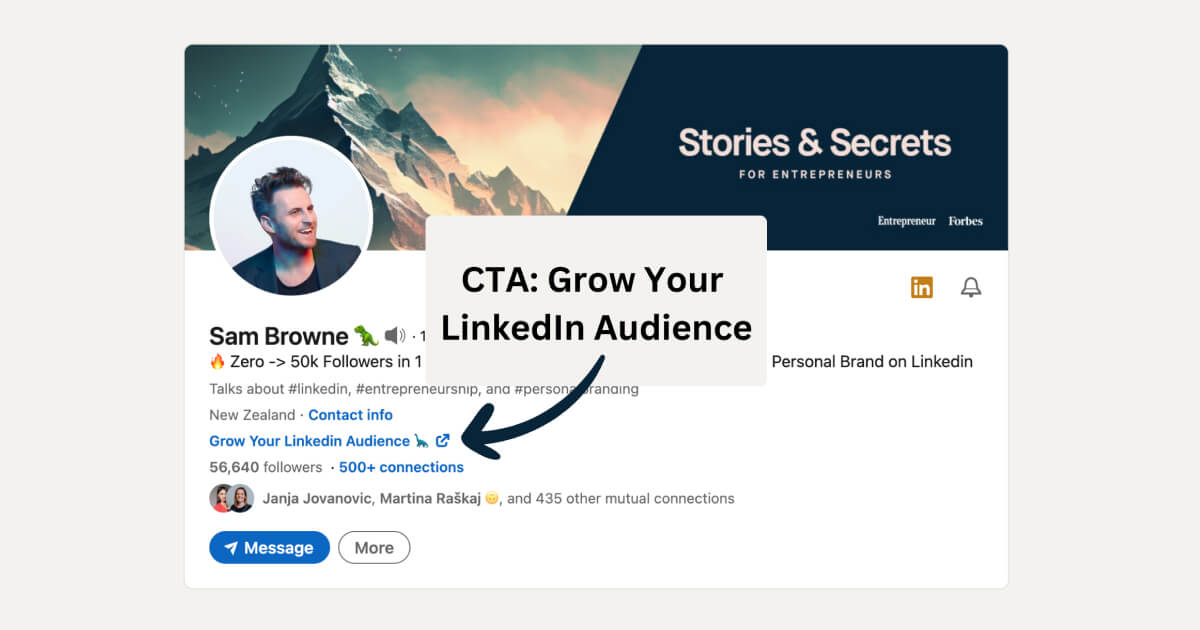Expand the More options button
This screenshot has width=1200, height=630.
point(374,547)
